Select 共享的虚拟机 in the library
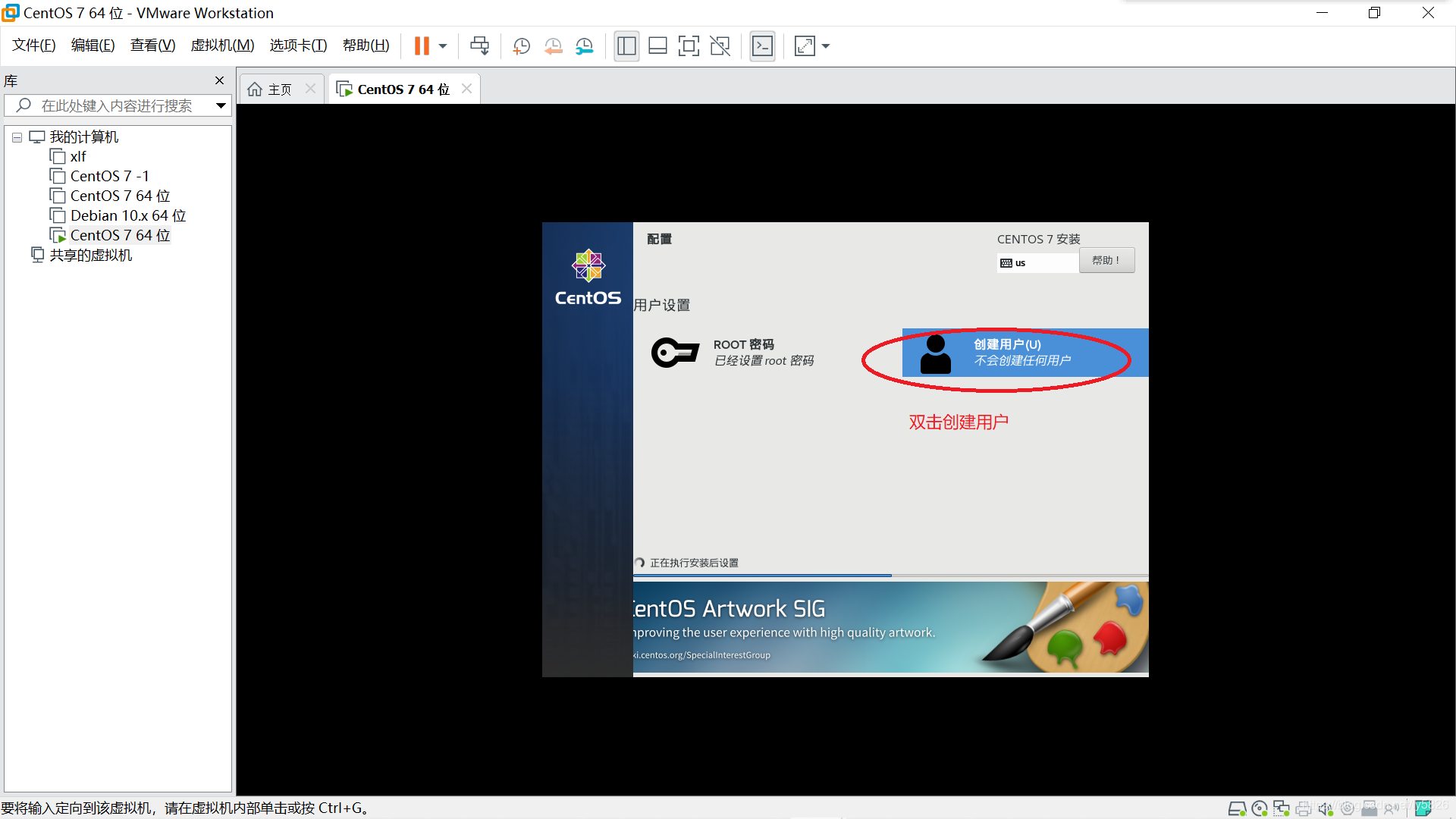The width and height of the screenshot is (1456, 819). tap(91, 256)
